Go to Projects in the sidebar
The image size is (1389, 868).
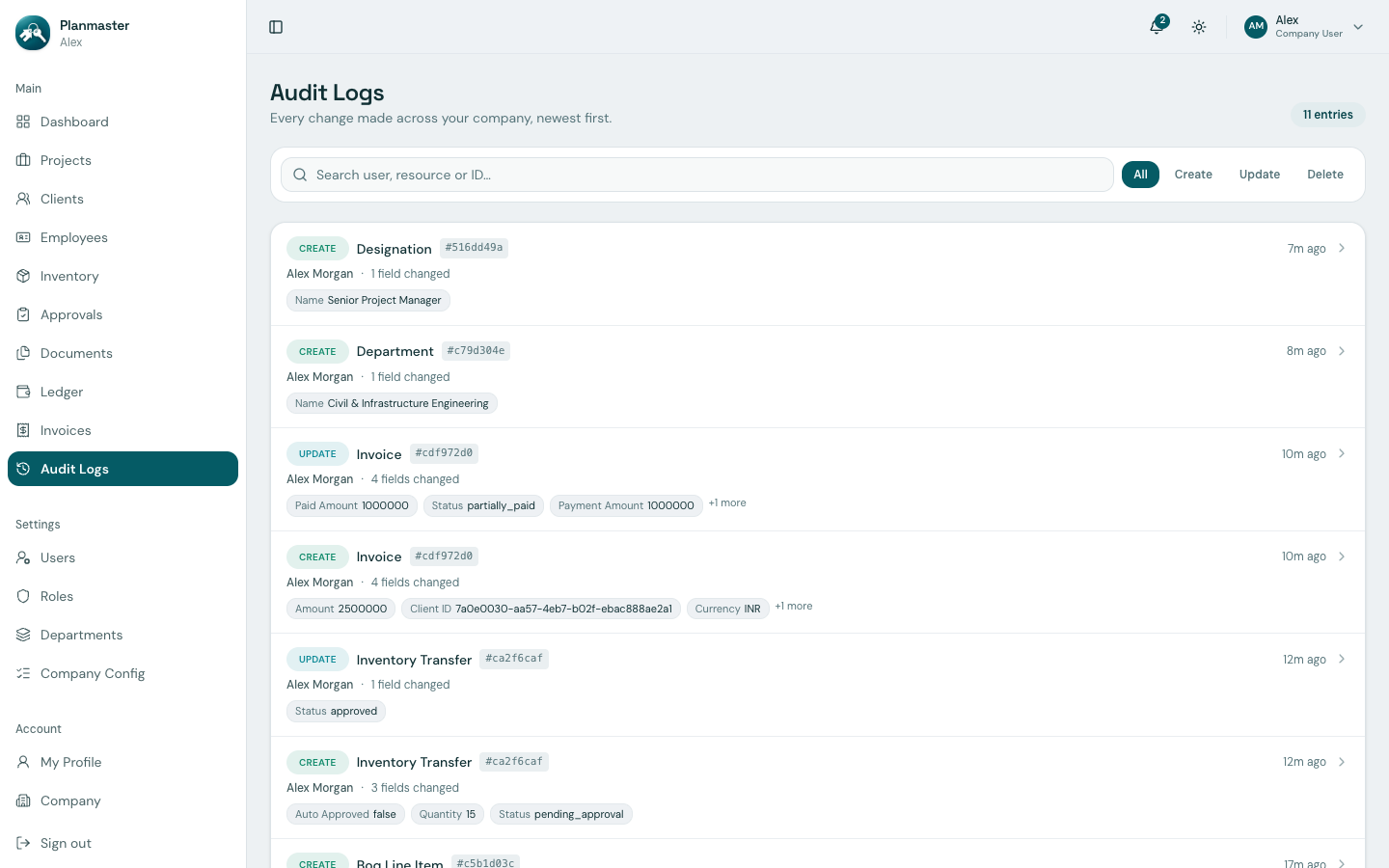123,160
